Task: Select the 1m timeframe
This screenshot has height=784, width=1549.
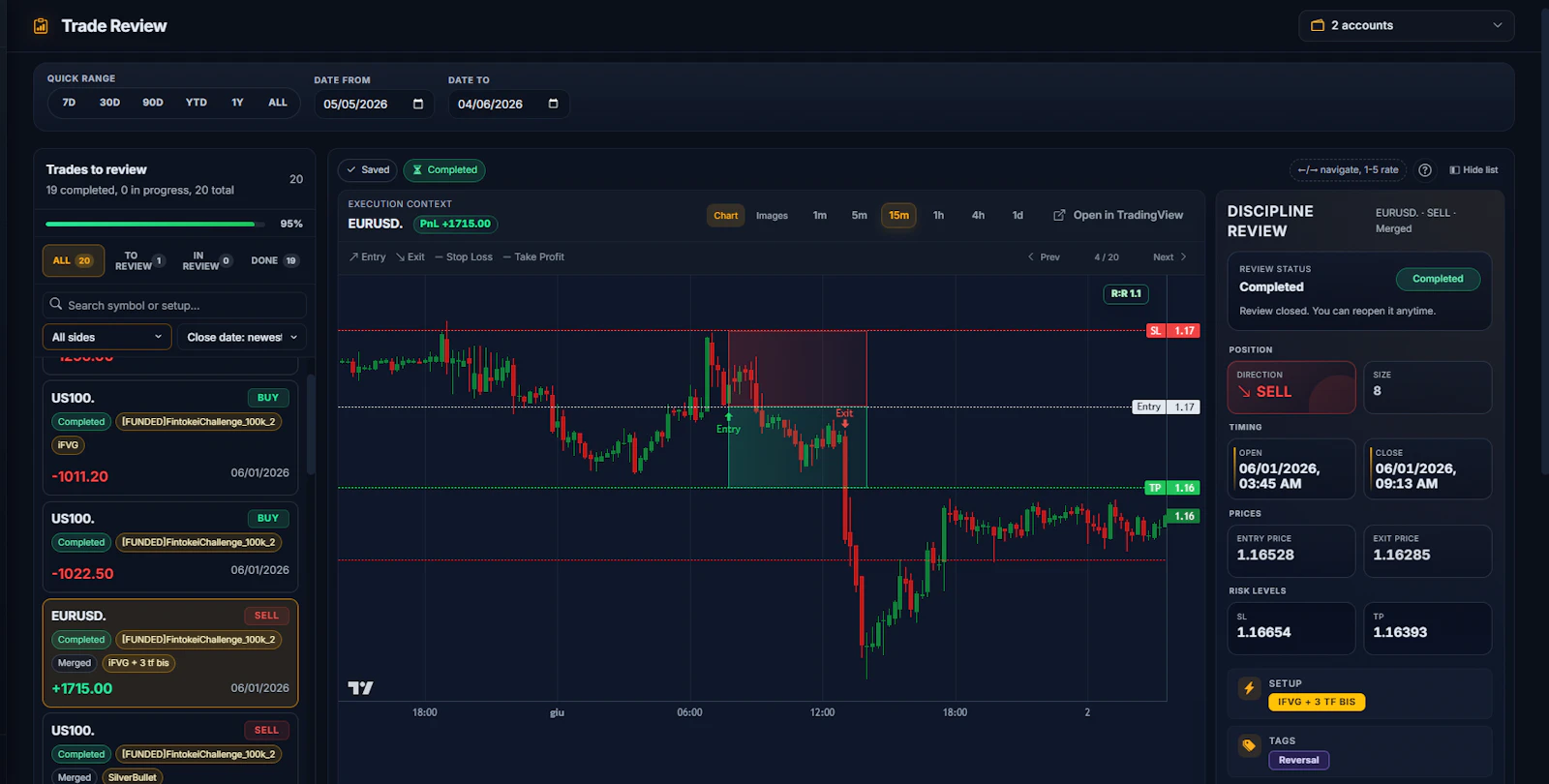Action: [x=820, y=216]
